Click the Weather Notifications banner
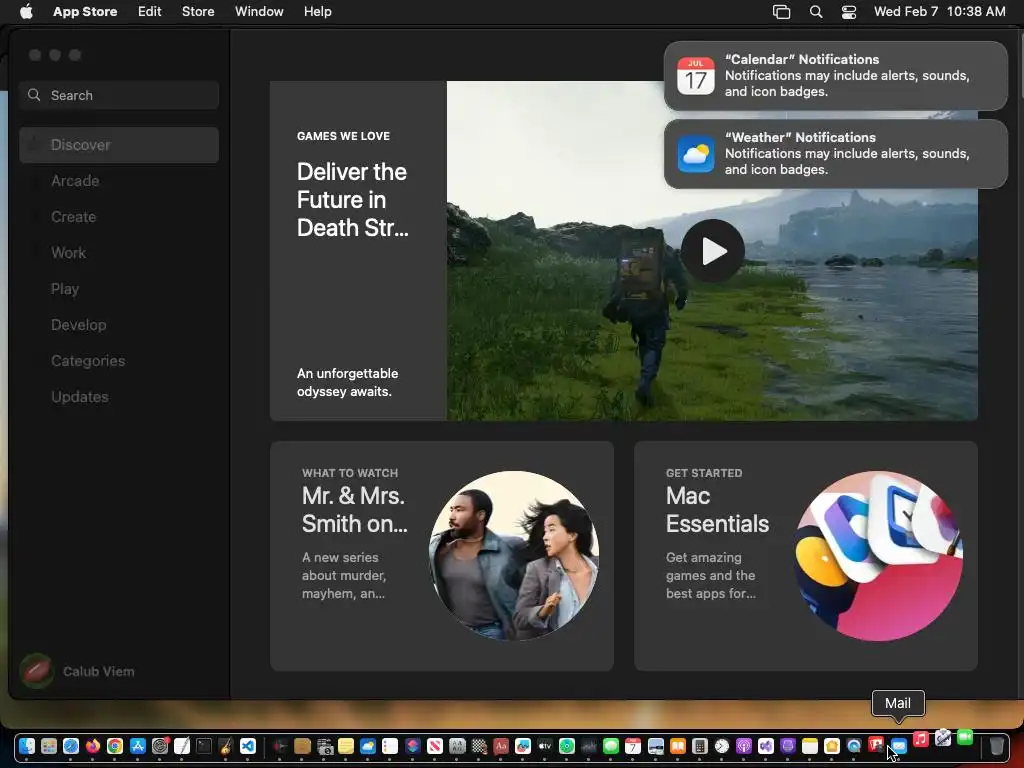Image resolution: width=1024 pixels, height=768 pixels. click(x=835, y=153)
